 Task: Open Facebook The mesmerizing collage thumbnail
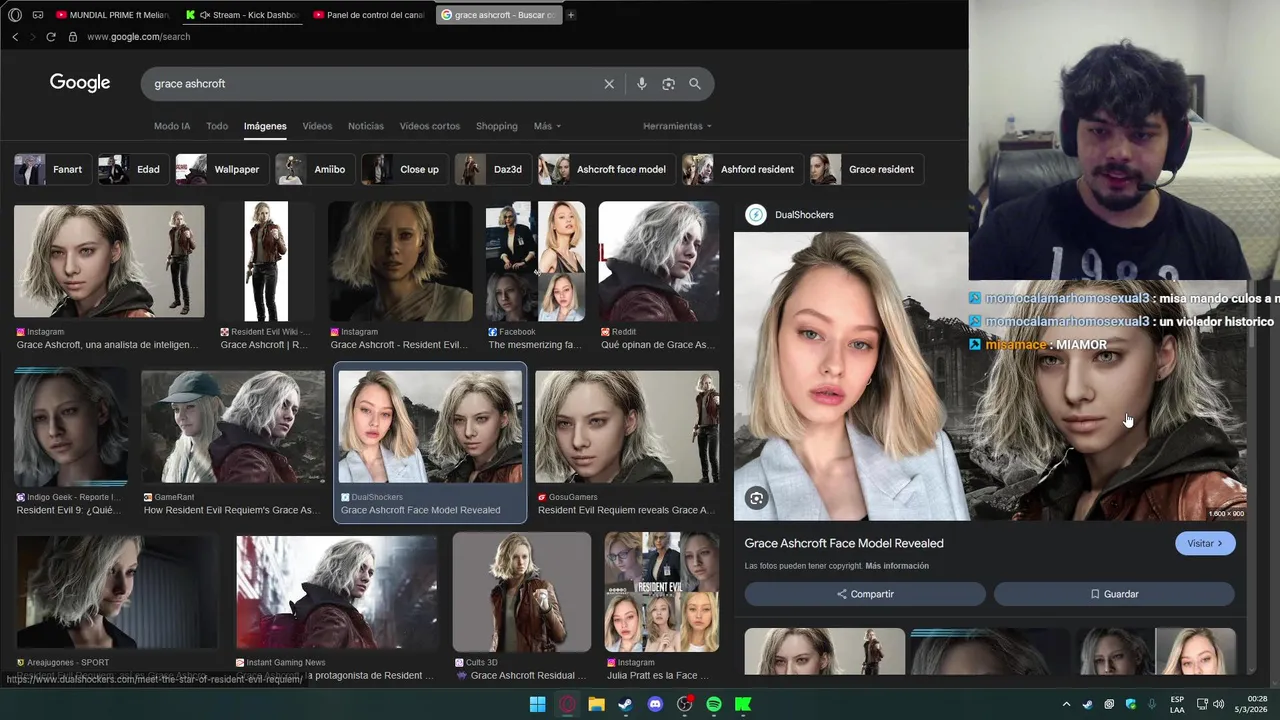535,262
